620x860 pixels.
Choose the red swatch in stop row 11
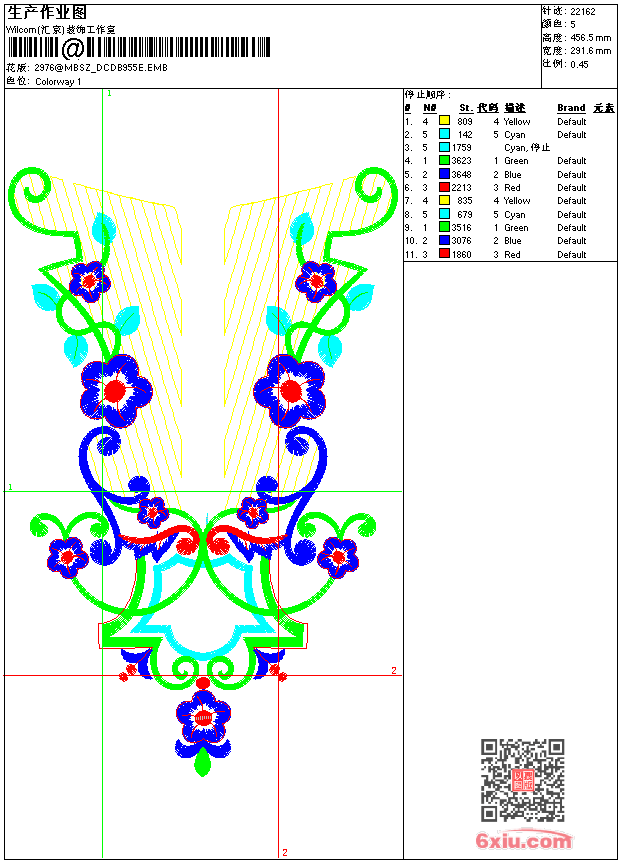(444, 254)
